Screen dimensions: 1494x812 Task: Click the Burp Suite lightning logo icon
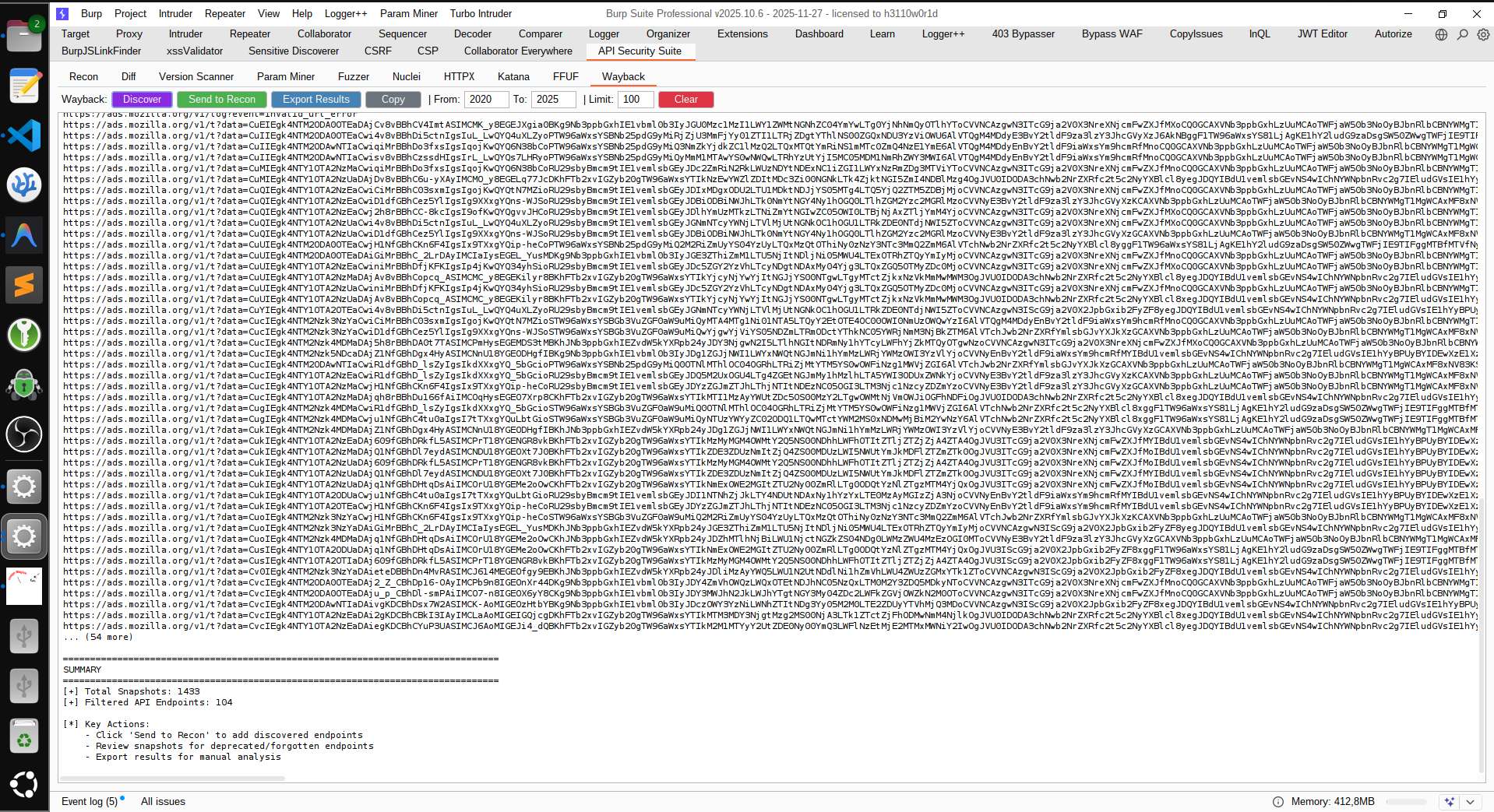click(x=62, y=13)
